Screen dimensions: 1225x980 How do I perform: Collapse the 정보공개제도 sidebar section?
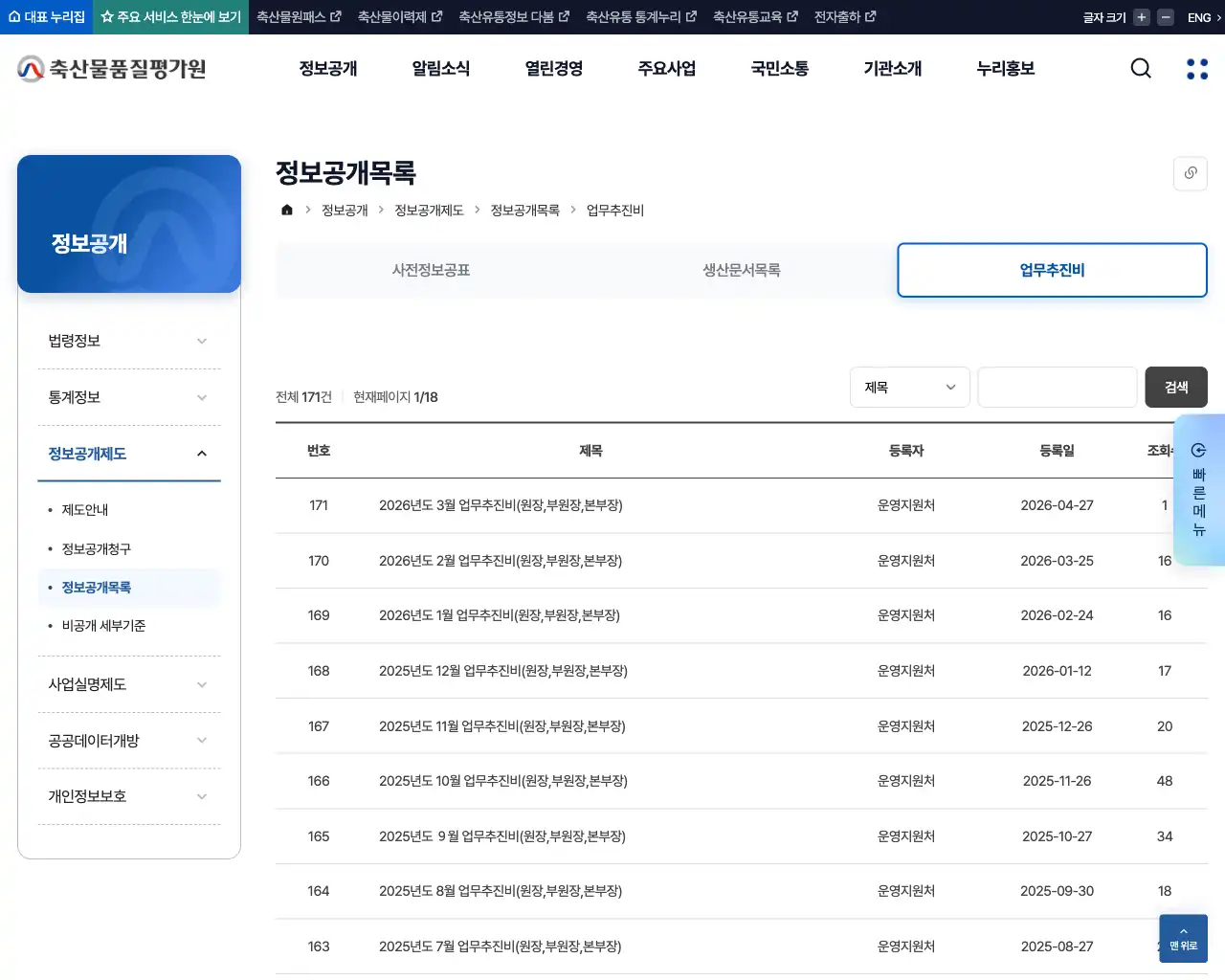coord(128,454)
